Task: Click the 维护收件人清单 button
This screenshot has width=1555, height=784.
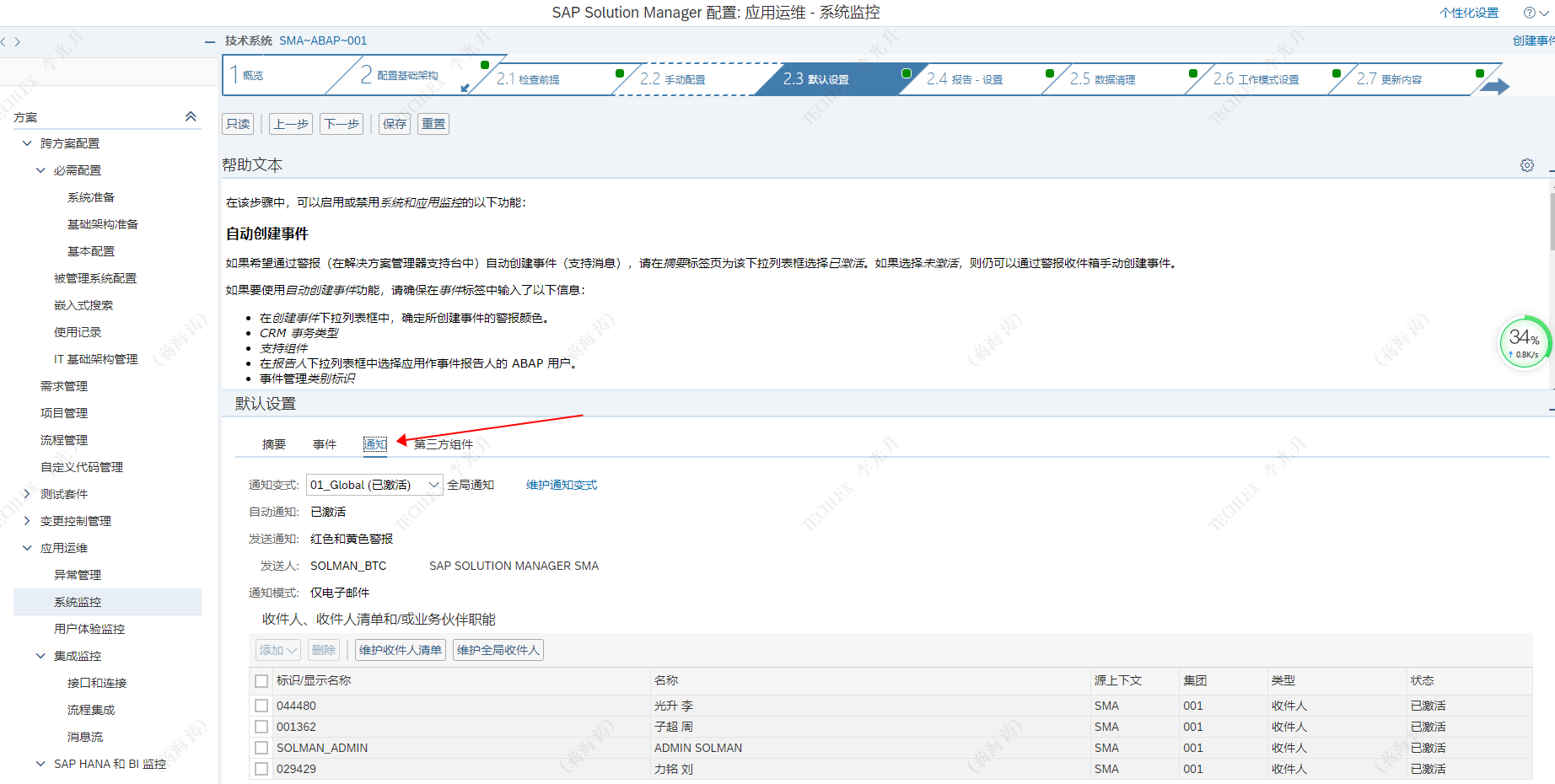Action: pyautogui.click(x=401, y=650)
